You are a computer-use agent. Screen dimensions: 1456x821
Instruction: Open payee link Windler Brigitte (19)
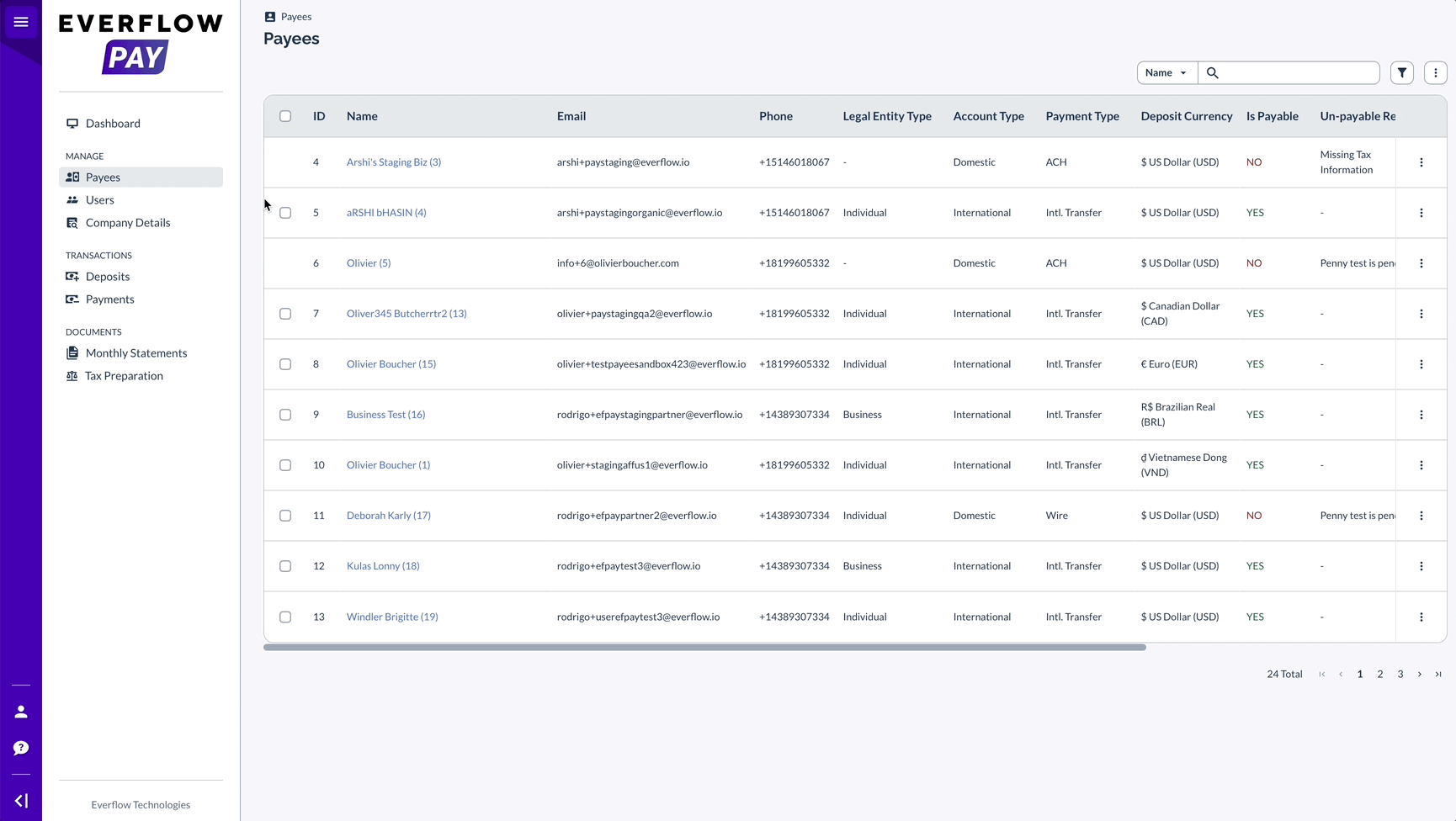(x=392, y=617)
